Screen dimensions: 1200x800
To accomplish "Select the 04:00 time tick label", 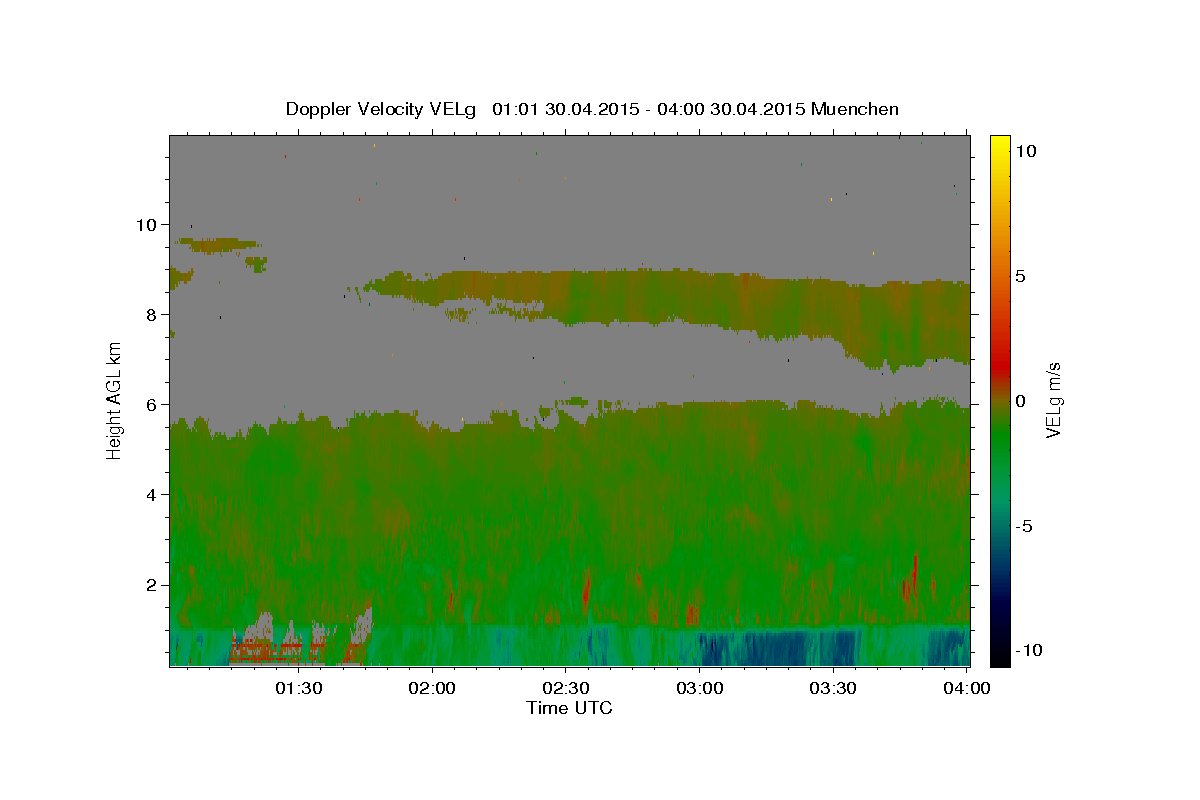I will click(x=967, y=688).
